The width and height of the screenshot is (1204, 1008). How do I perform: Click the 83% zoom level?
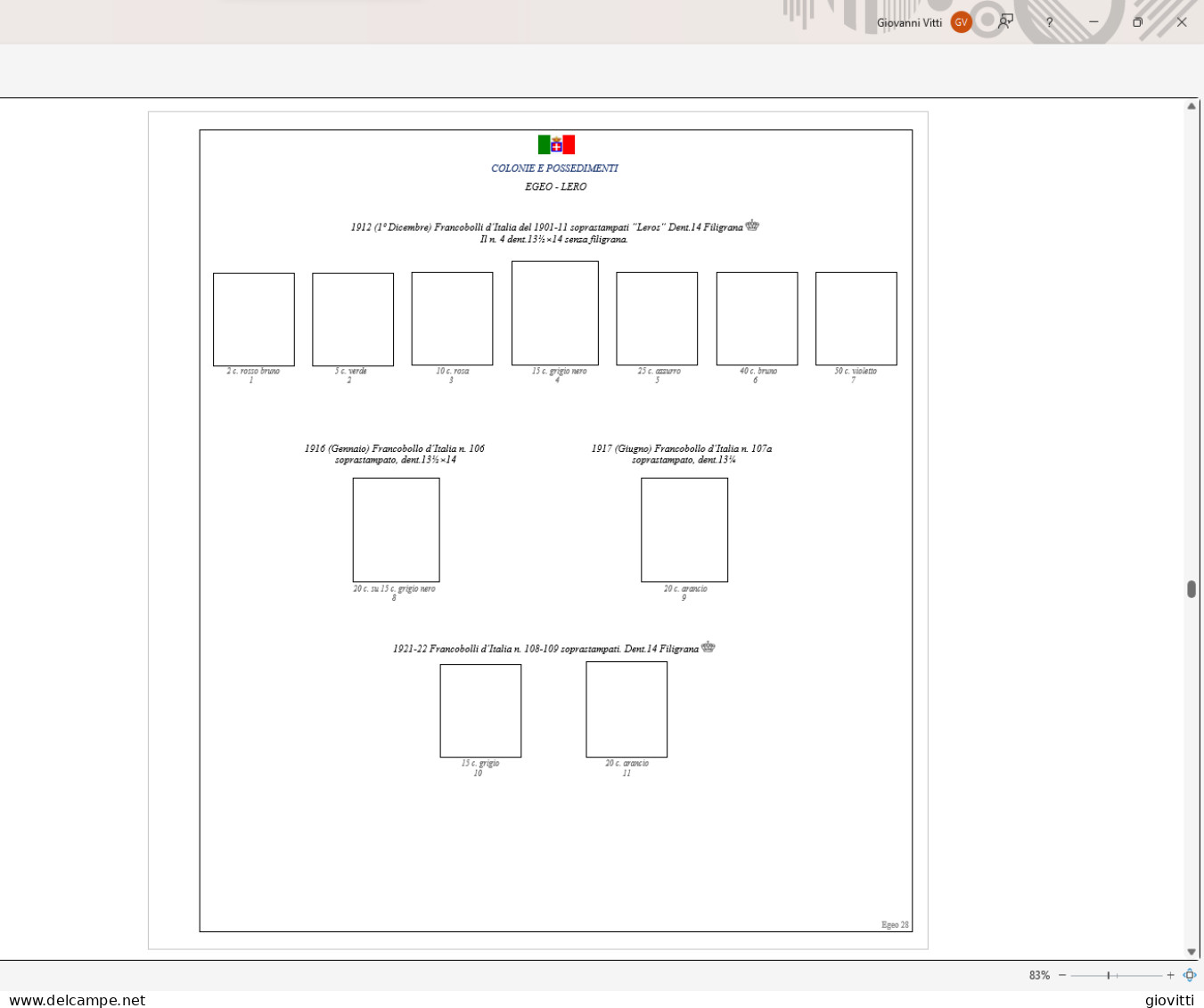pos(1039,975)
